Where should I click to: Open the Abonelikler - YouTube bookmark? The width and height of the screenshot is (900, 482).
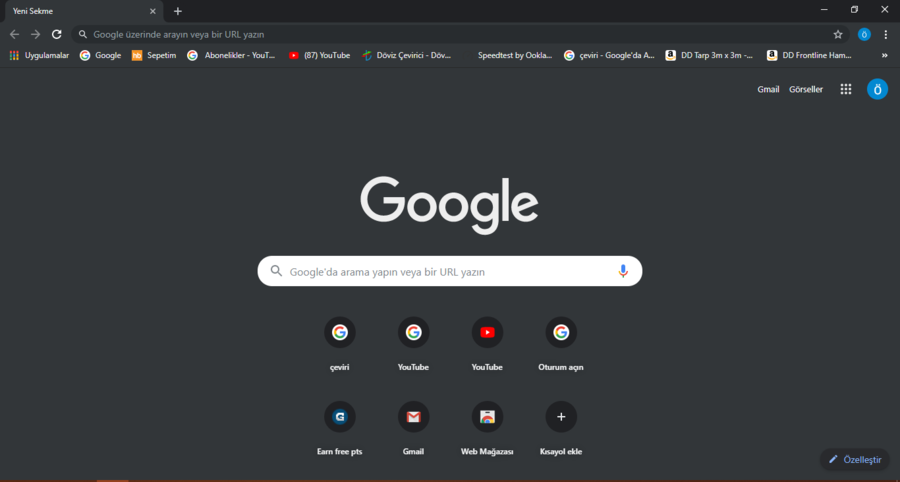coord(231,56)
